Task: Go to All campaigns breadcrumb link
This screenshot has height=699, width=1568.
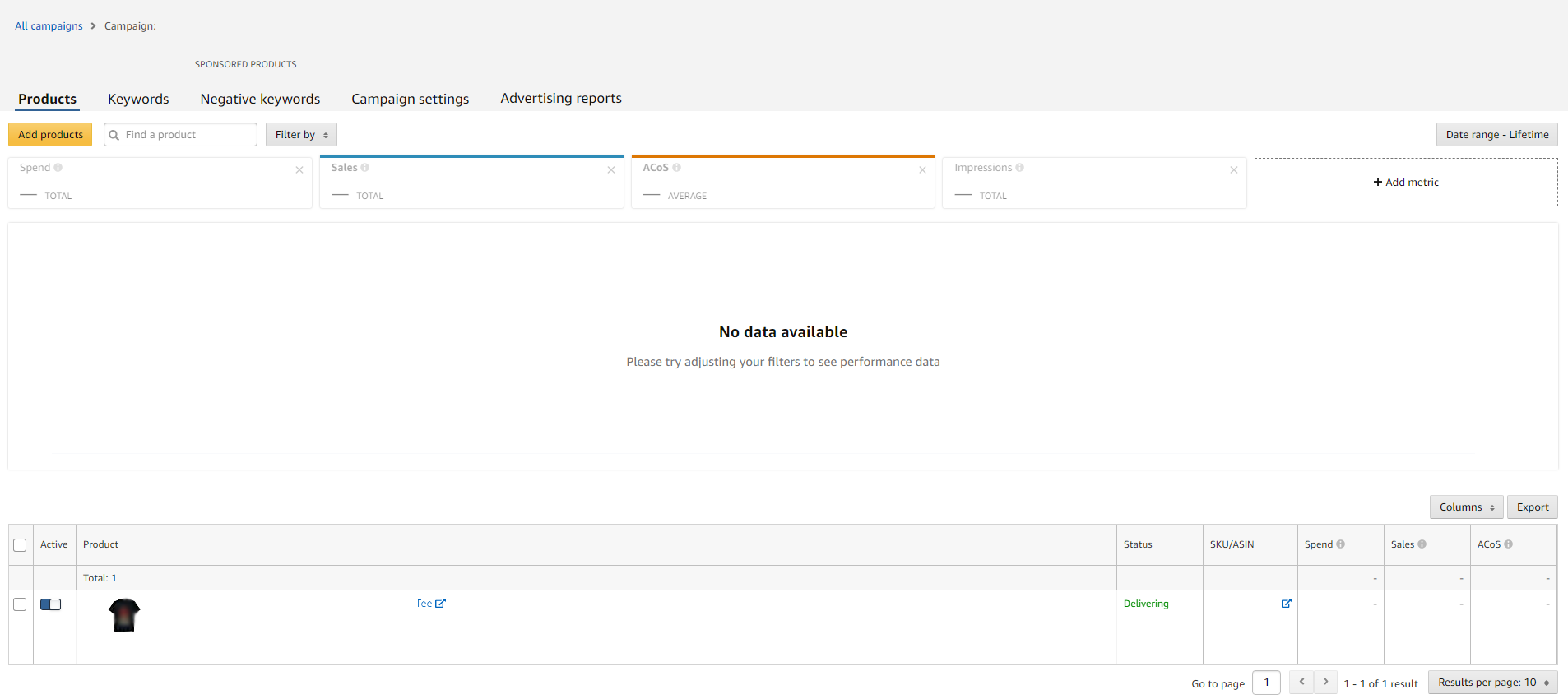Action: tap(49, 26)
